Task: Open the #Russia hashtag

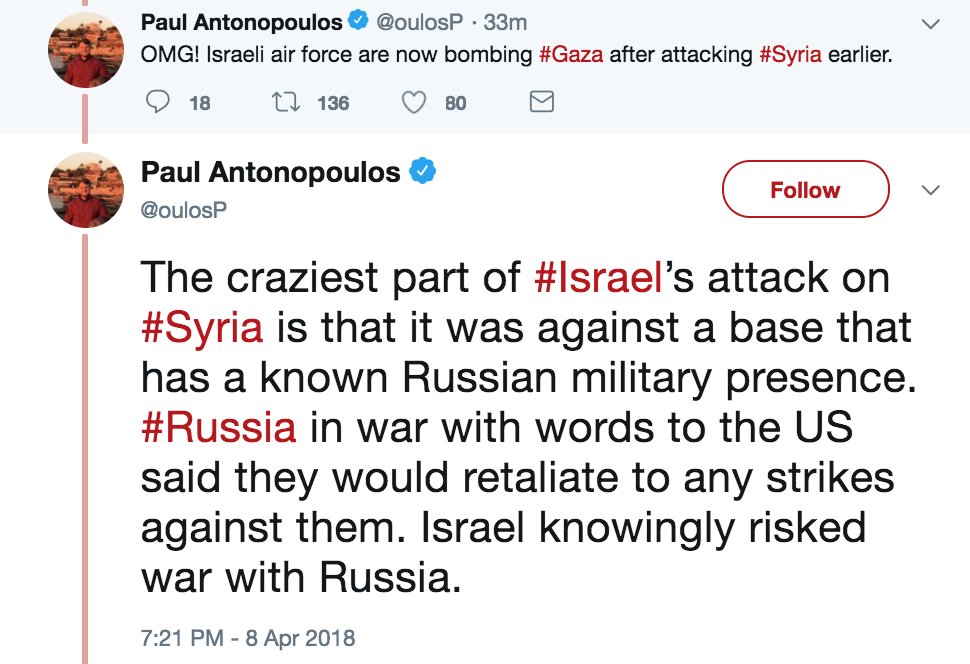Action: 218,427
